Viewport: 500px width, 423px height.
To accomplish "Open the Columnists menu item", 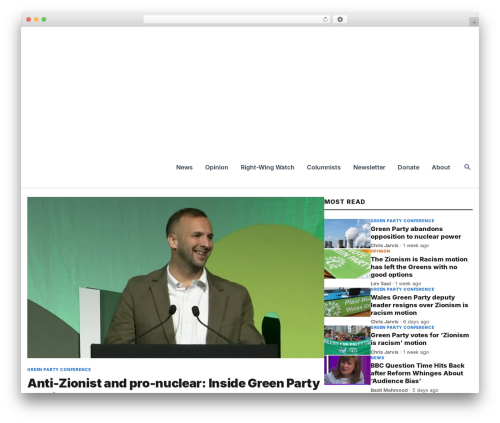I will (x=324, y=167).
